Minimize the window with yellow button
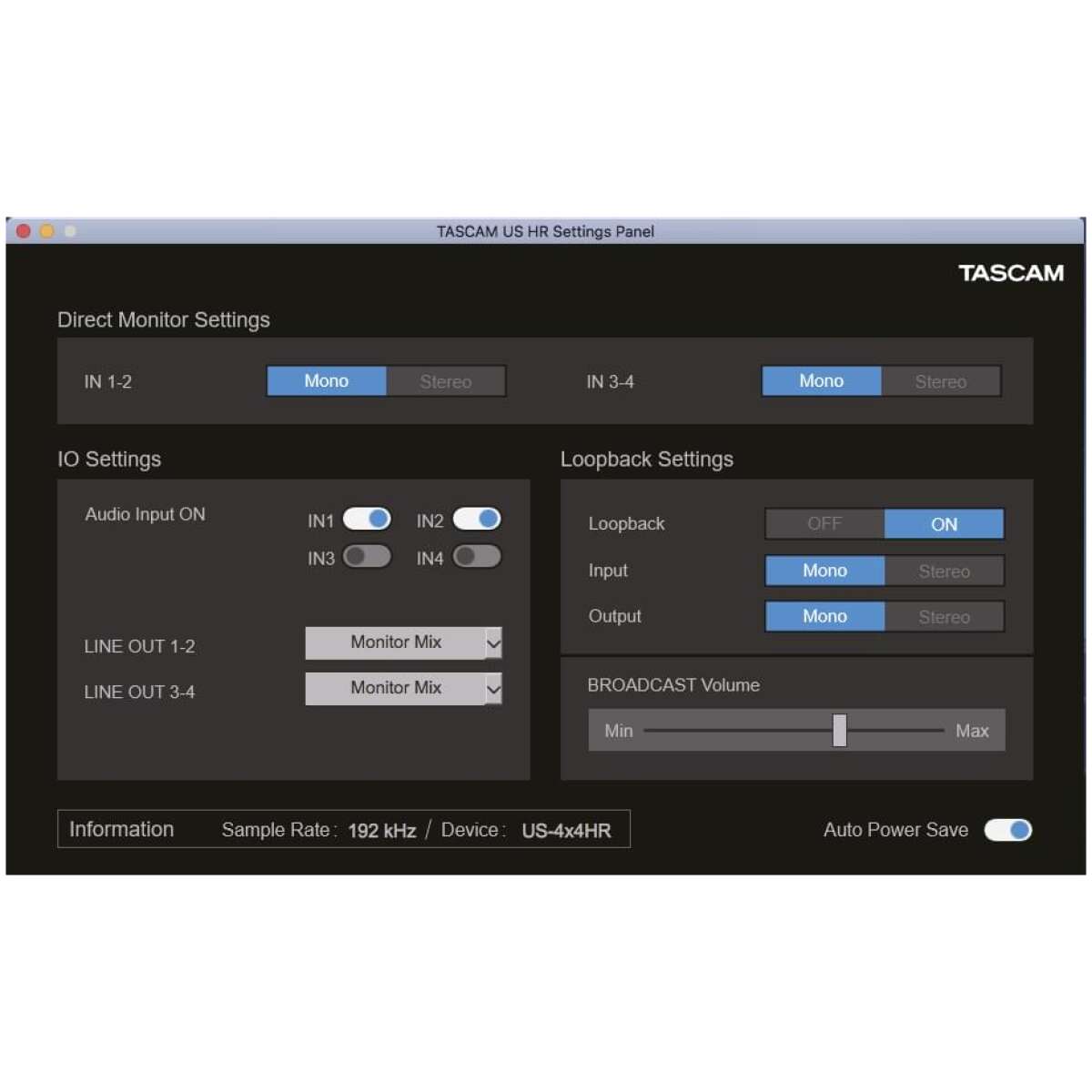 tap(46, 231)
